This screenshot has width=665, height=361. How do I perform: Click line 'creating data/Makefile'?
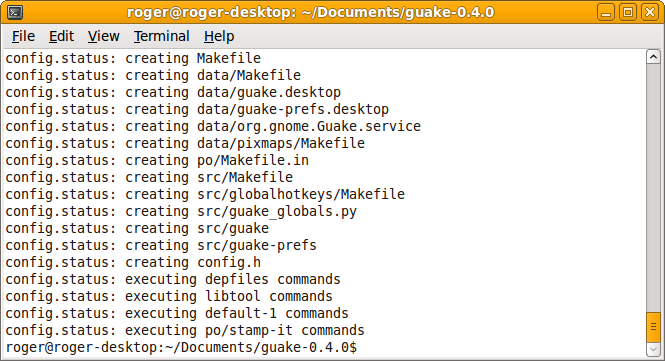tap(153, 75)
